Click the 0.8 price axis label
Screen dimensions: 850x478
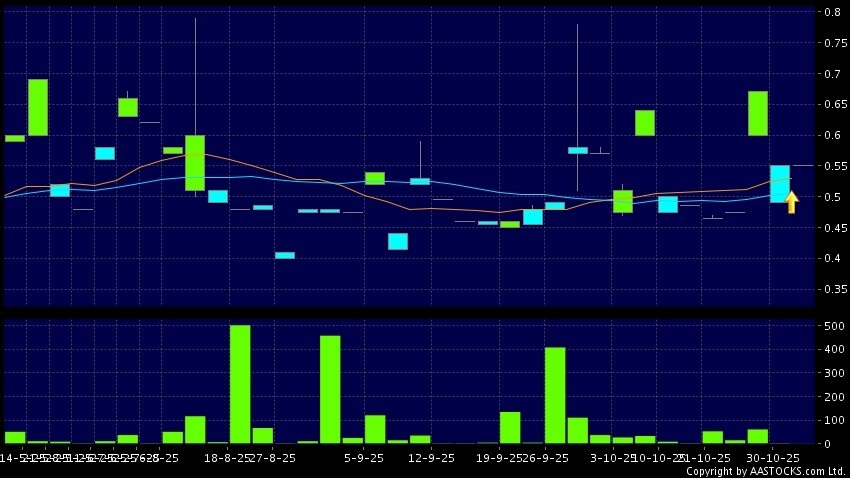832,13
